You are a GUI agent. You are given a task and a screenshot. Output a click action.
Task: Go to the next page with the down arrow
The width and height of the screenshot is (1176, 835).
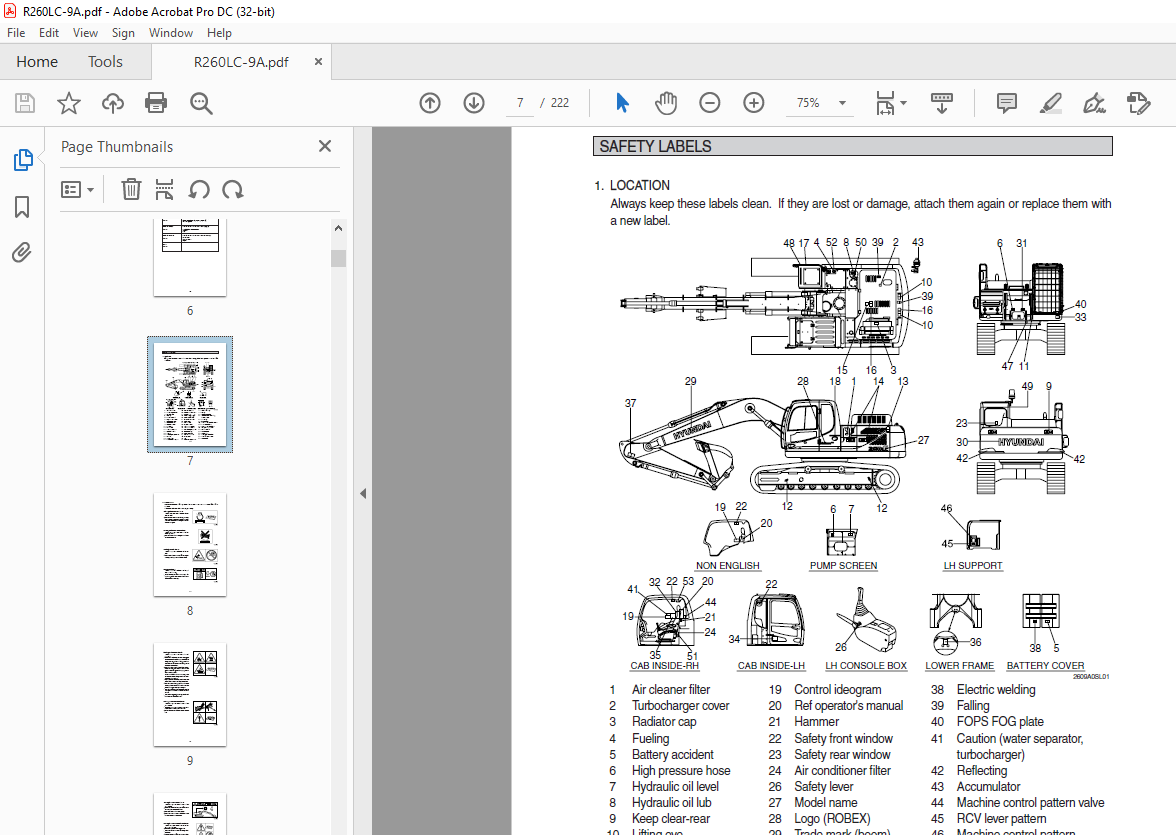(x=474, y=103)
